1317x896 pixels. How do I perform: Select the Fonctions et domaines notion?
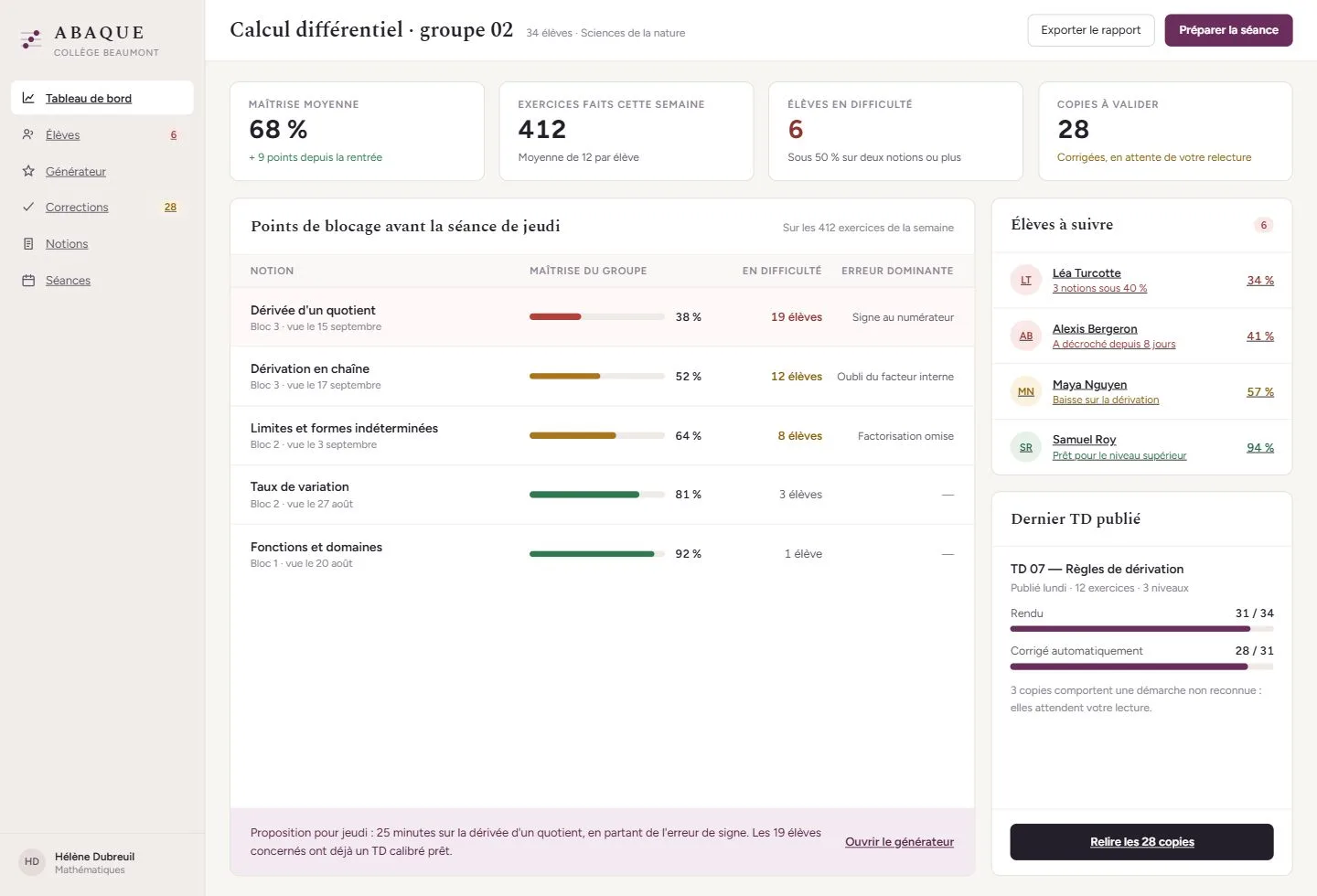click(316, 547)
